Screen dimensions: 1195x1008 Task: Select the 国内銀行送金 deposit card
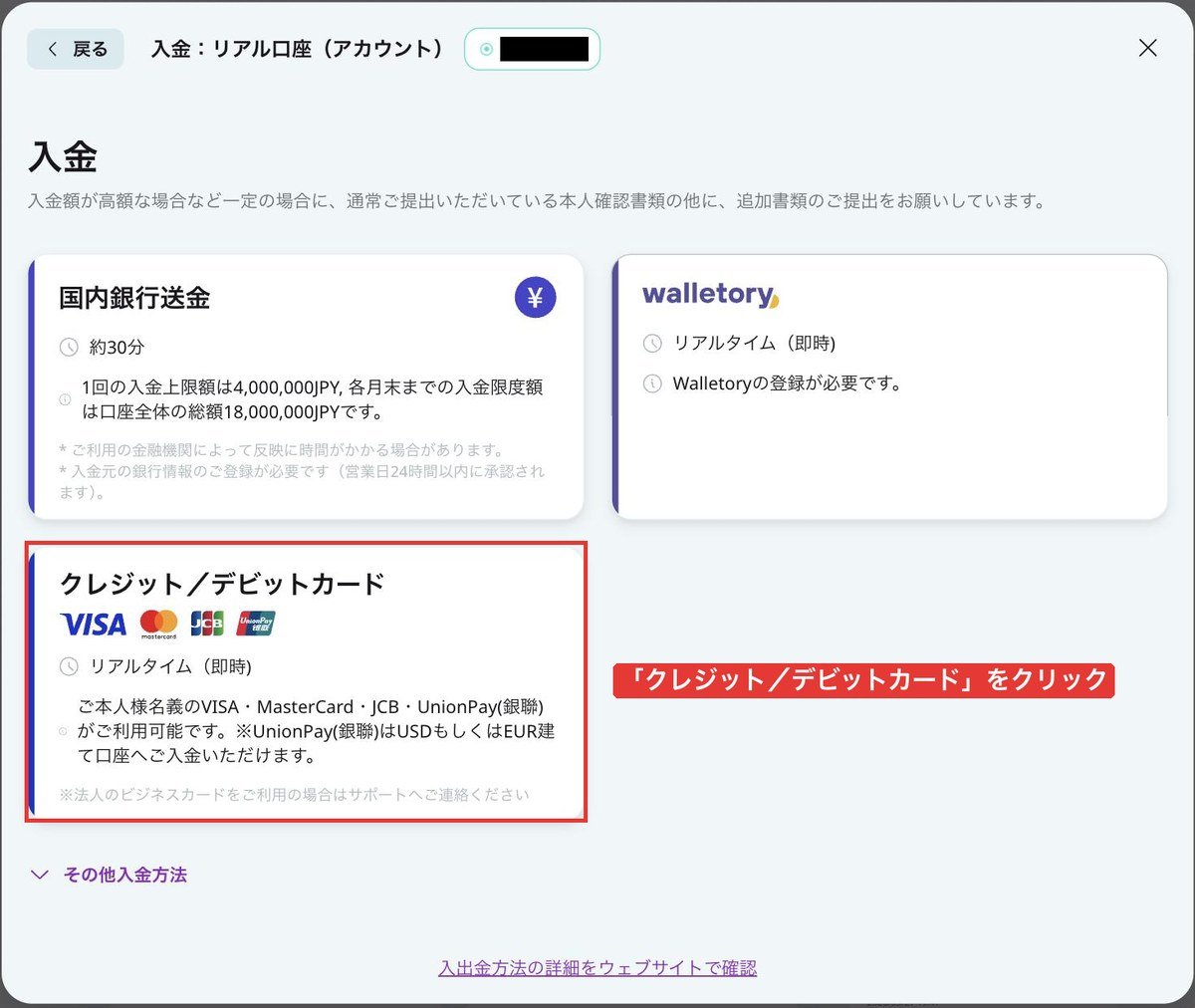[x=306, y=386]
